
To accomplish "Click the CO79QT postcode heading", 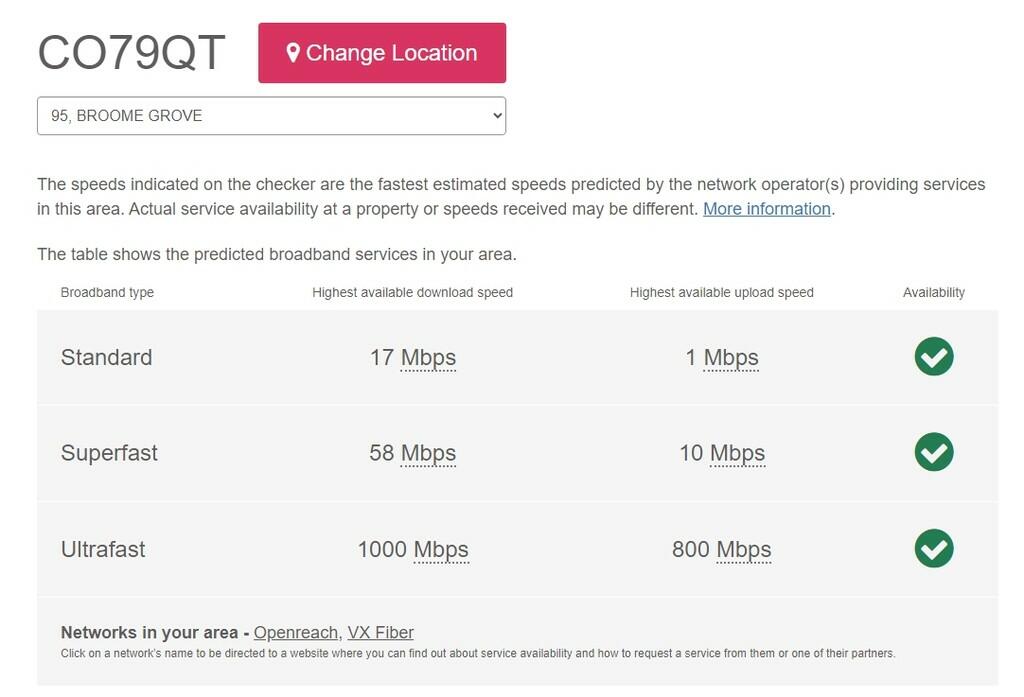I will coord(131,52).
